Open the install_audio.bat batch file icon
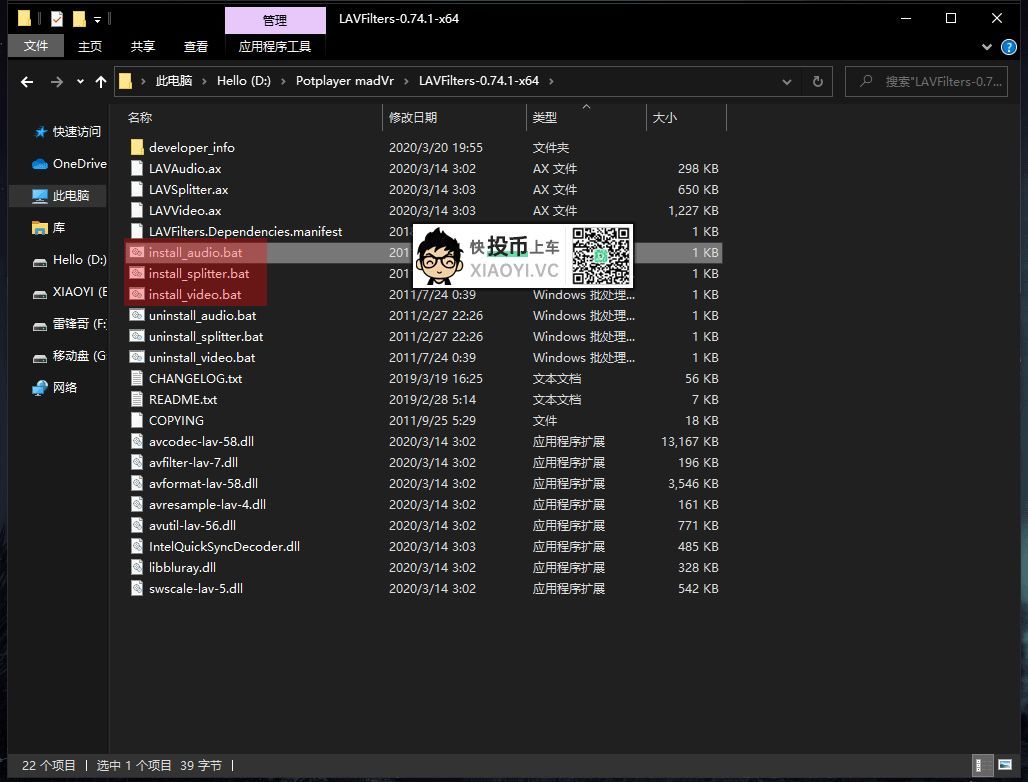The height and width of the screenshot is (782, 1028). coord(137,253)
